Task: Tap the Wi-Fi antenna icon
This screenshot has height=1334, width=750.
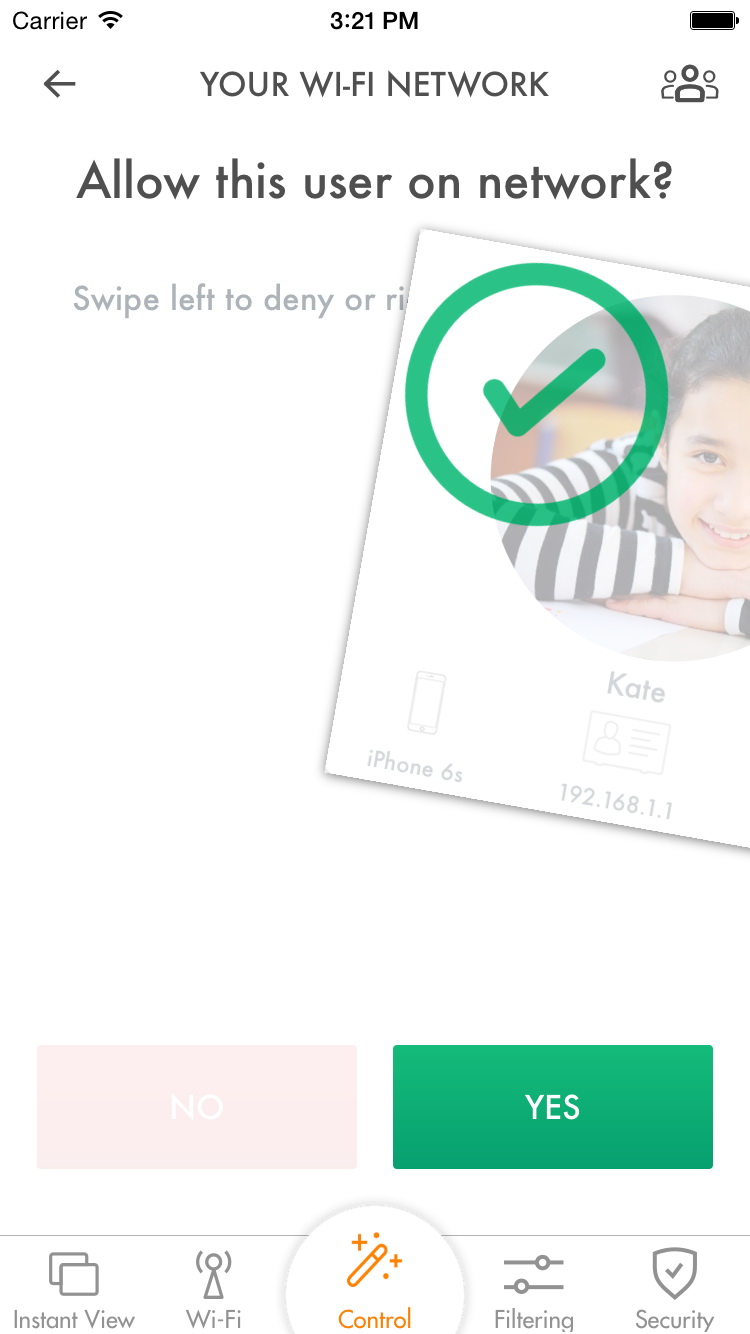Action: (214, 1273)
